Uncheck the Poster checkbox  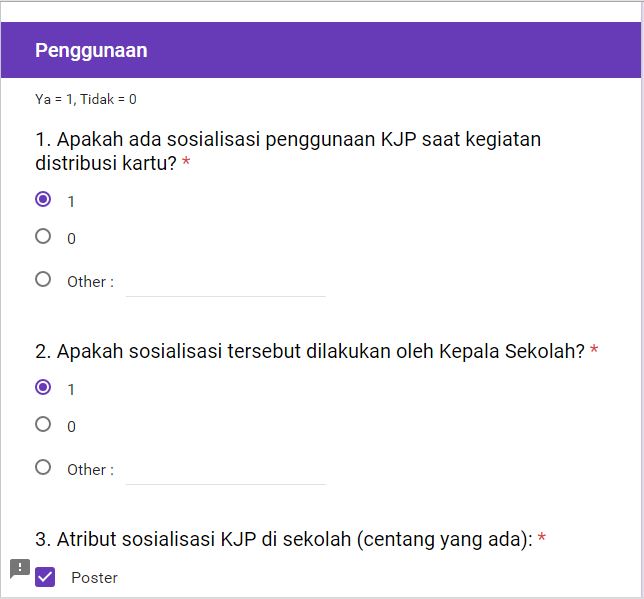[45, 577]
